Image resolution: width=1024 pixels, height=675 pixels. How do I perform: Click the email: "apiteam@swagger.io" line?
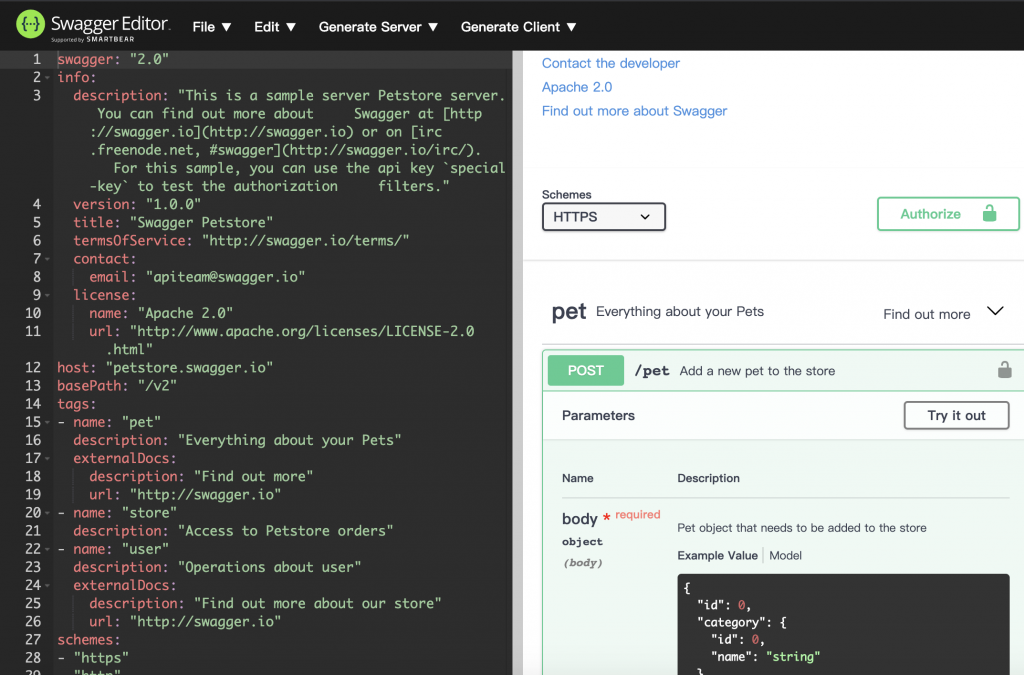click(x=197, y=277)
